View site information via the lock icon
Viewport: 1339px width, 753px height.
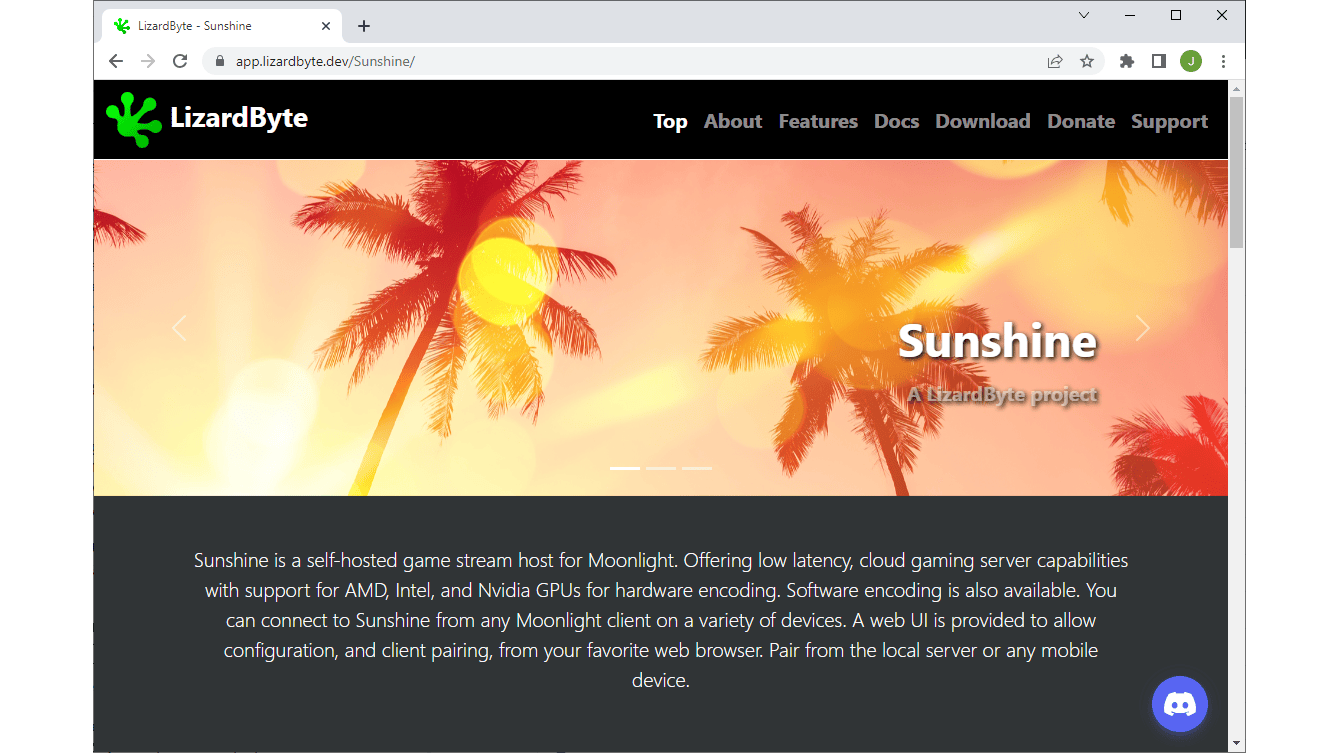[220, 61]
